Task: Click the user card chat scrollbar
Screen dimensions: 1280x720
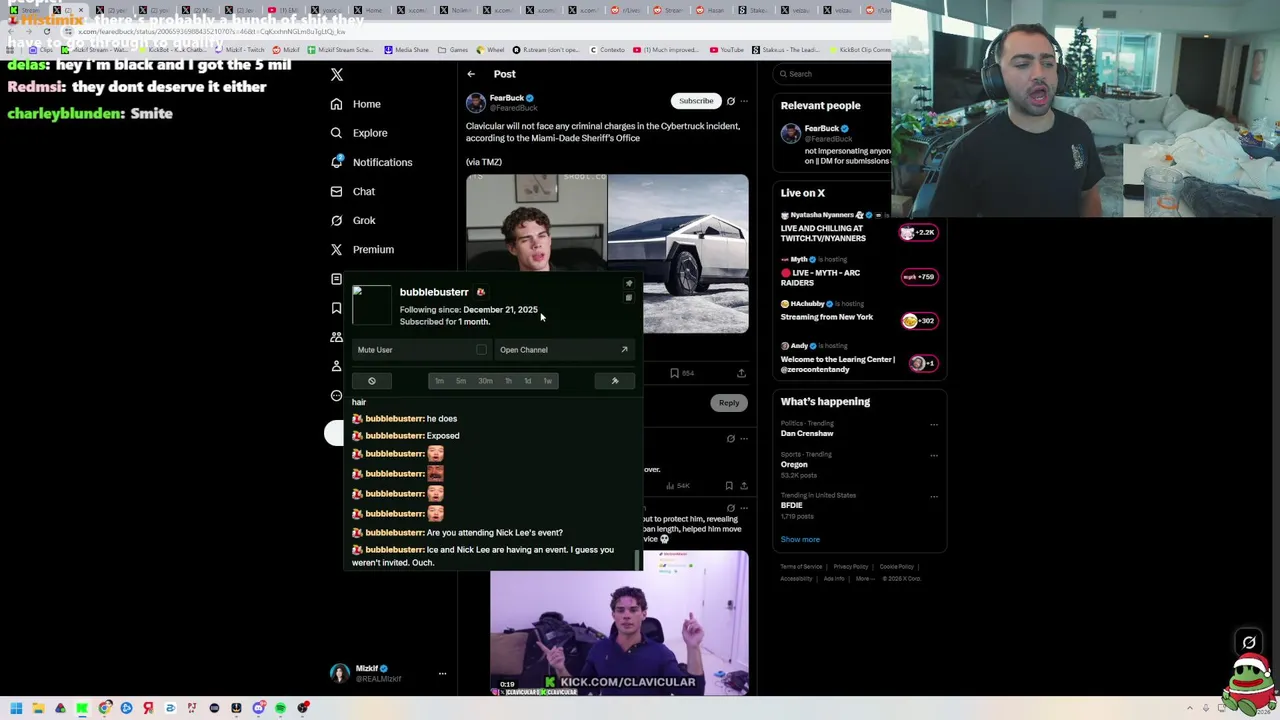Action: tap(636, 560)
